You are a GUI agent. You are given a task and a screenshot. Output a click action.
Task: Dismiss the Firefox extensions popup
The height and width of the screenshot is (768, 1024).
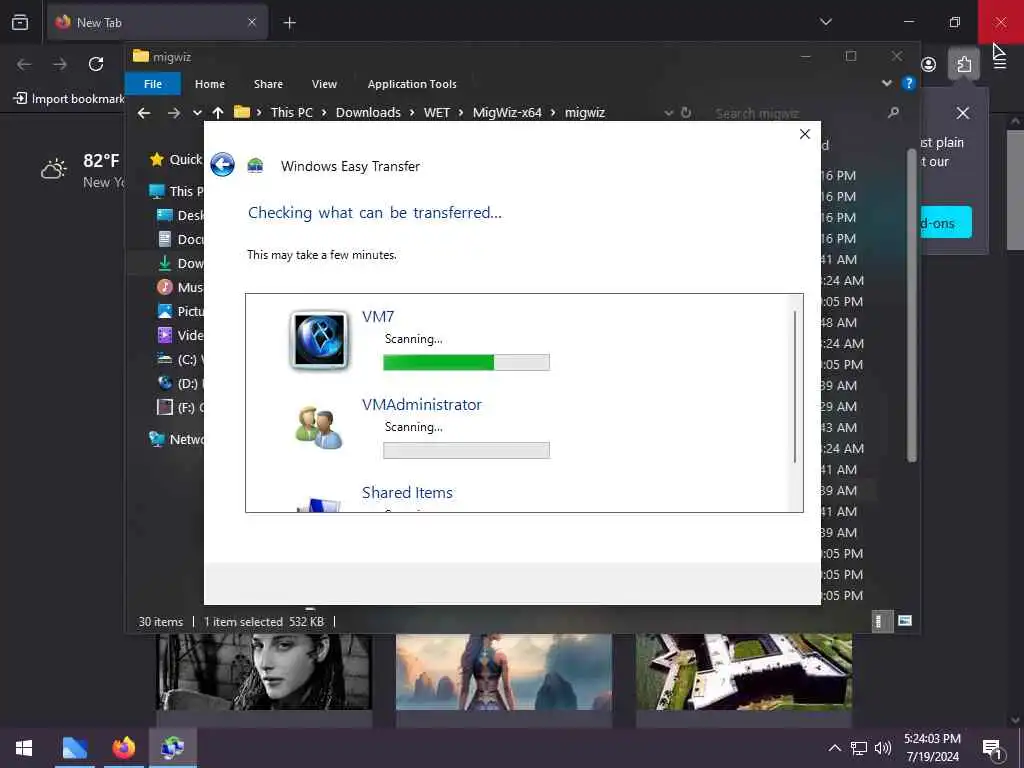[963, 113]
